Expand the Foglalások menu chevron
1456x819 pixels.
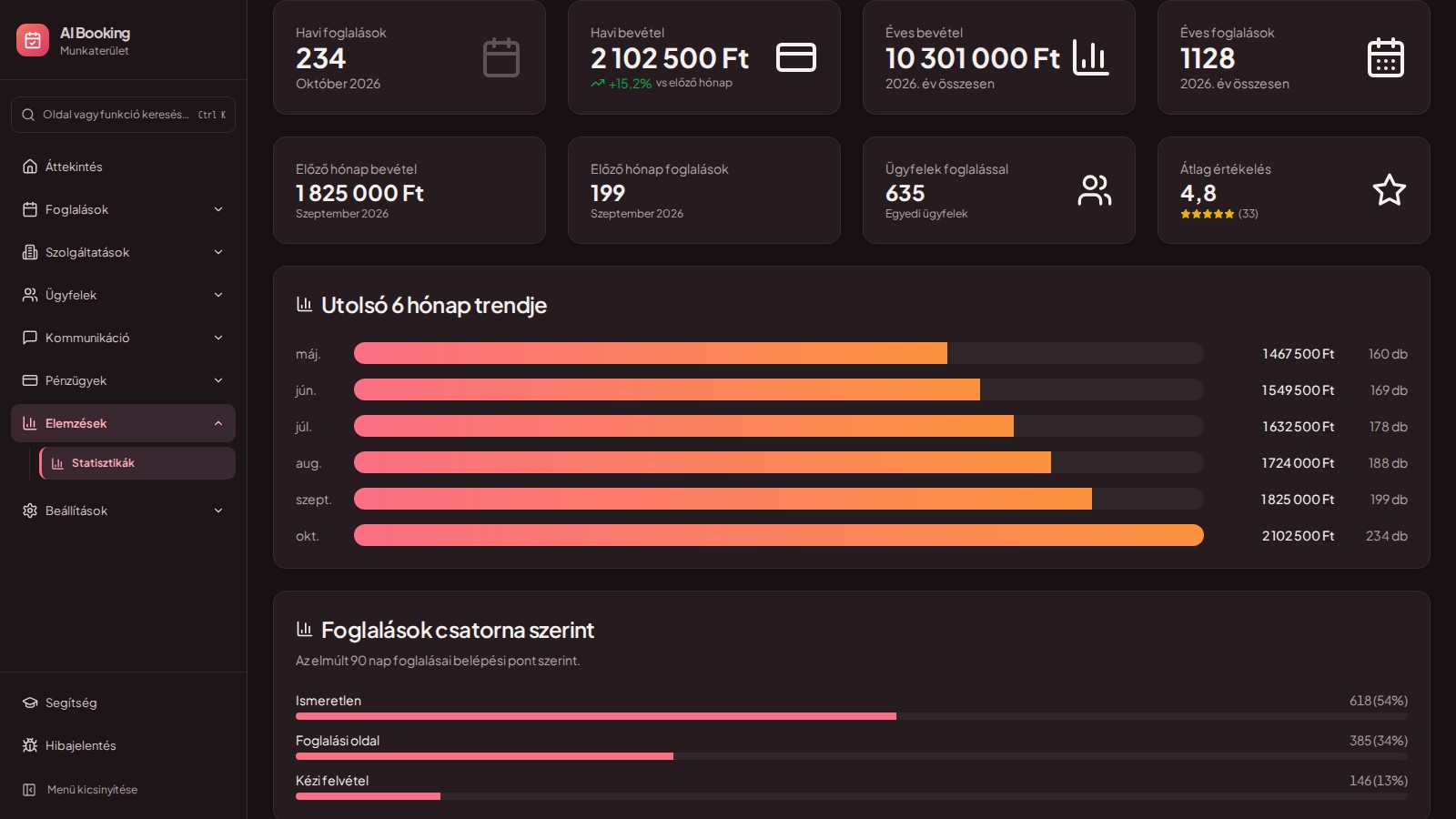[218, 209]
